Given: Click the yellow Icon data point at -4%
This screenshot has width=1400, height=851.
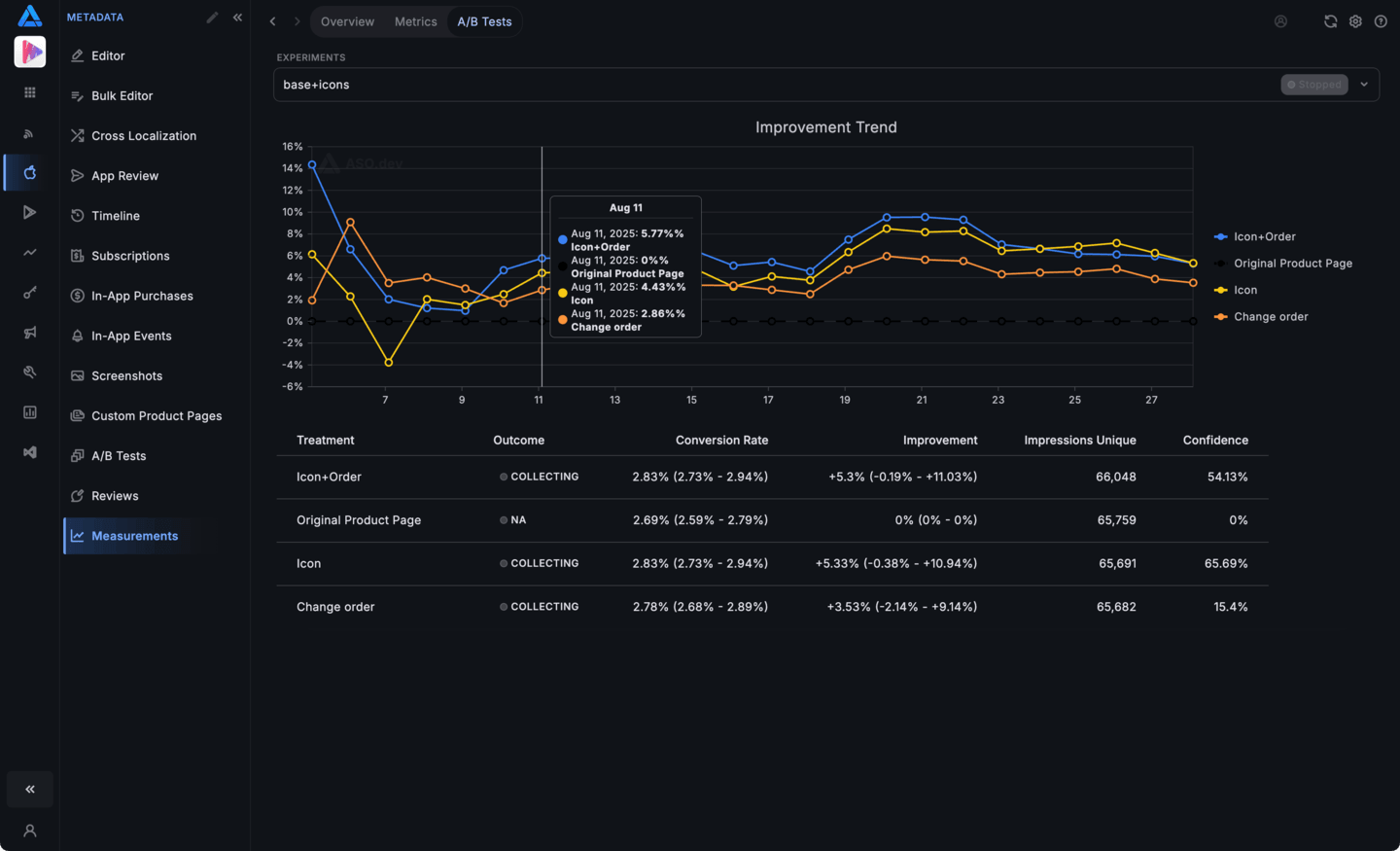Looking at the screenshot, I should 389,363.
